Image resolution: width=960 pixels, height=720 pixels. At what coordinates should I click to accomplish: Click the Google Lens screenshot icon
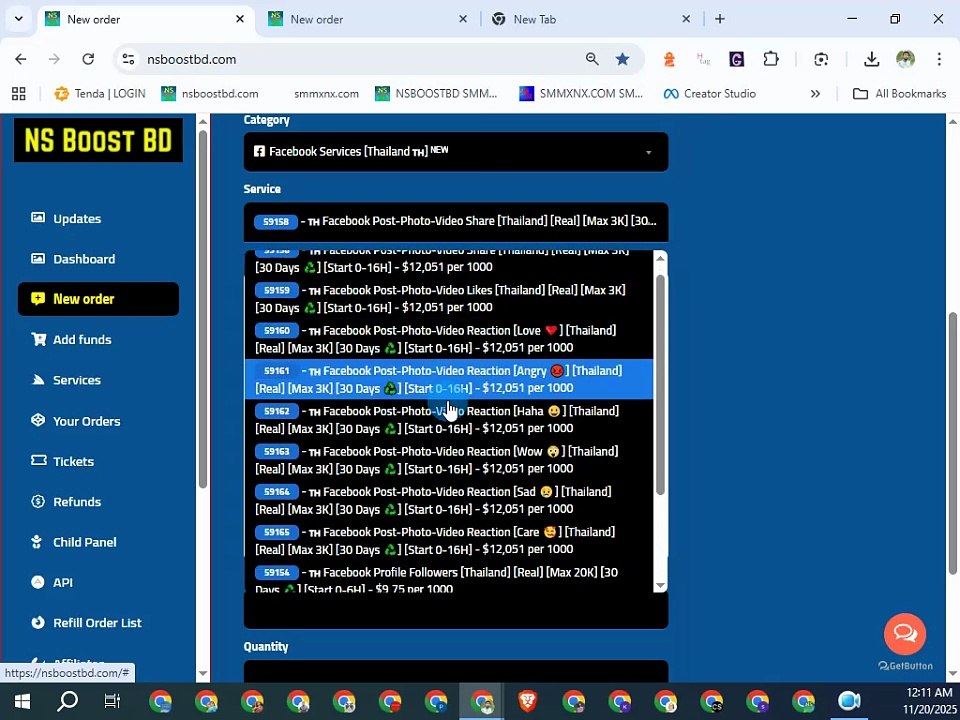coord(821,59)
